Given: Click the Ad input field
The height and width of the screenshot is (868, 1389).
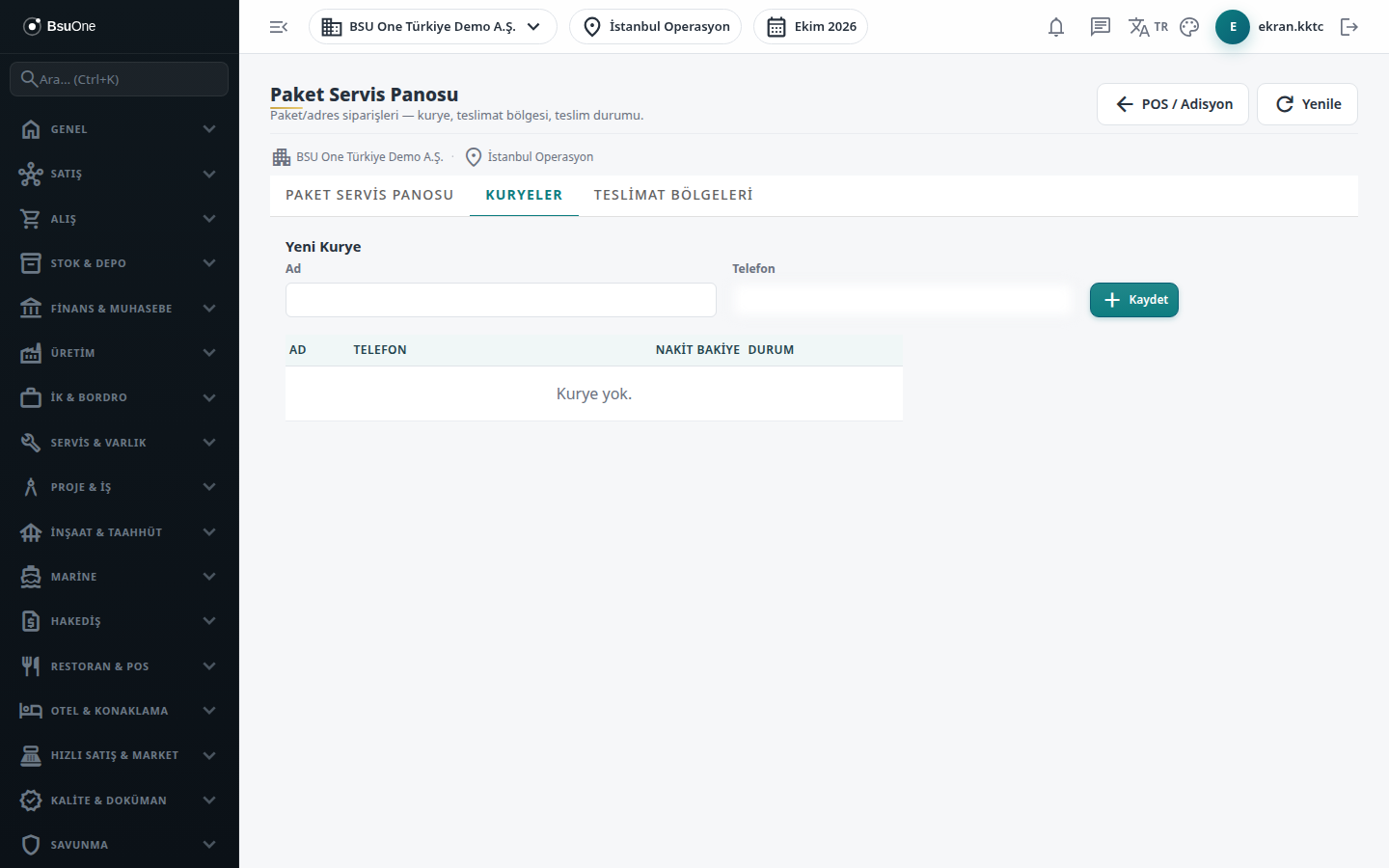Looking at the screenshot, I should pos(501,300).
